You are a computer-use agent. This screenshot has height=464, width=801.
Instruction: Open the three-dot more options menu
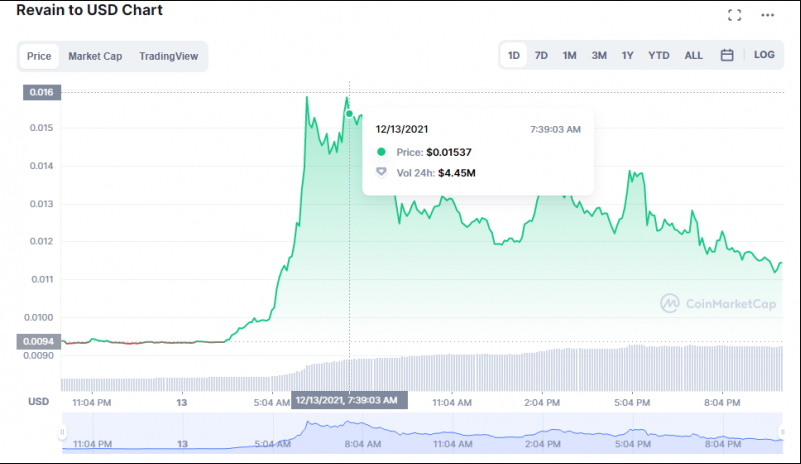pos(767,15)
